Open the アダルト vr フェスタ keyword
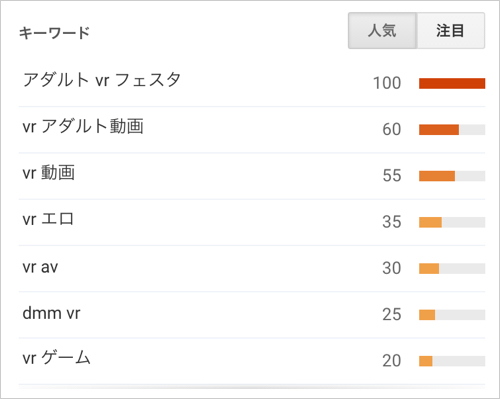 pos(102,80)
